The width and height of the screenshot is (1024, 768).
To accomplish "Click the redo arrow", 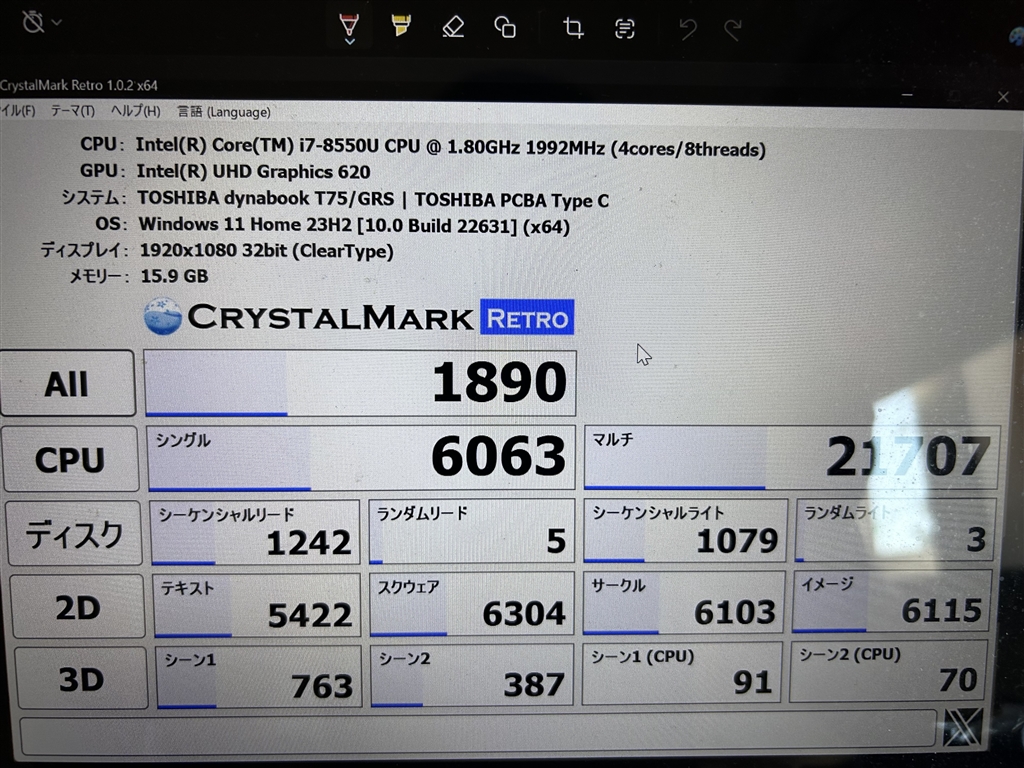I will [x=733, y=29].
